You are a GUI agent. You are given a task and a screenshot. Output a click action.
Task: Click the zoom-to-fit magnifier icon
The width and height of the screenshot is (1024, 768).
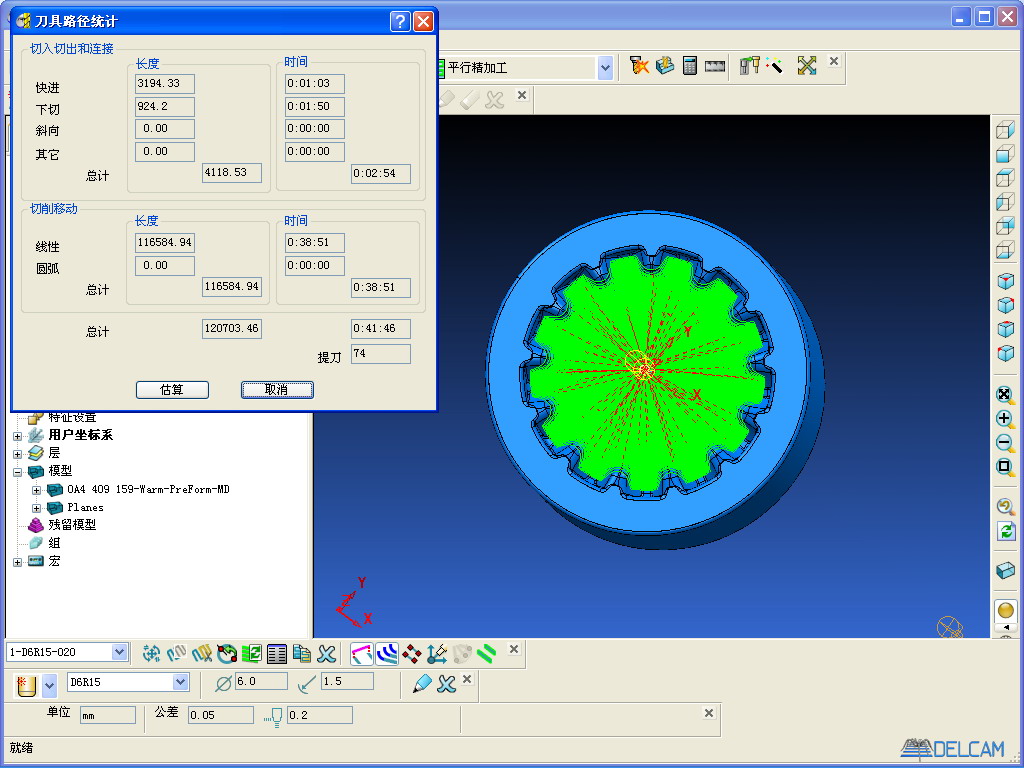tap(1005, 394)
